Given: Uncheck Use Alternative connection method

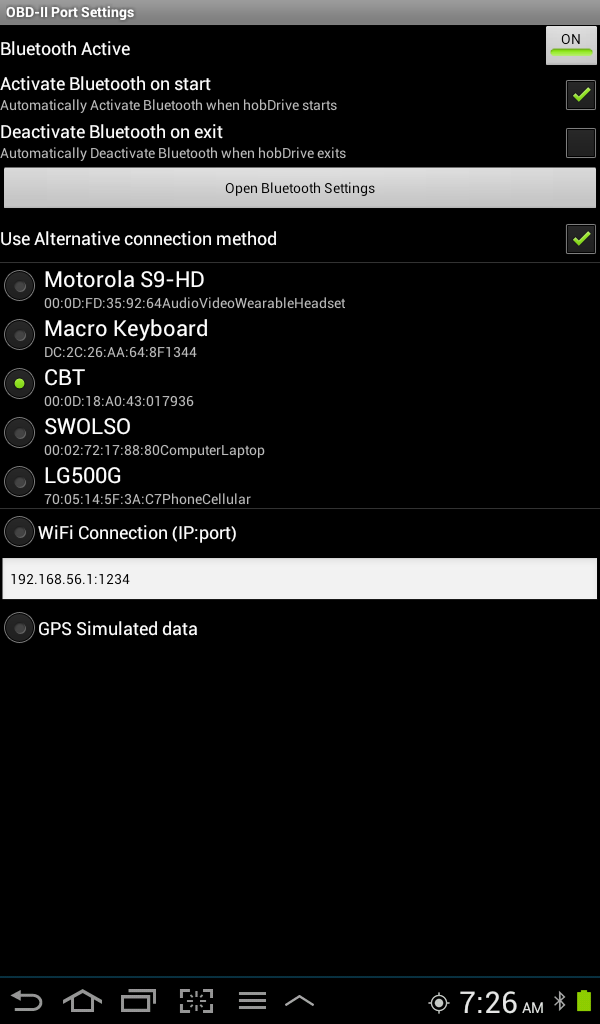Looking at the screenshot, I should click(580, 239).
